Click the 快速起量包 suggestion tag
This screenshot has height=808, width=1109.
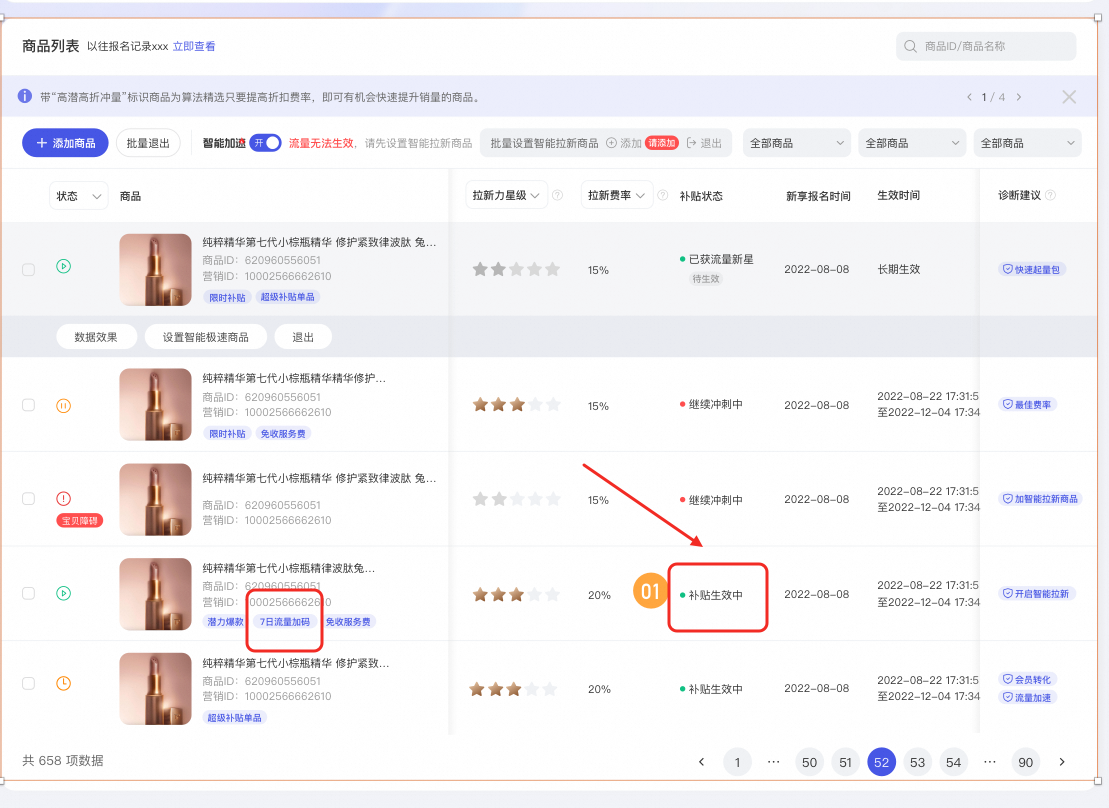[x=1032, y=270]
